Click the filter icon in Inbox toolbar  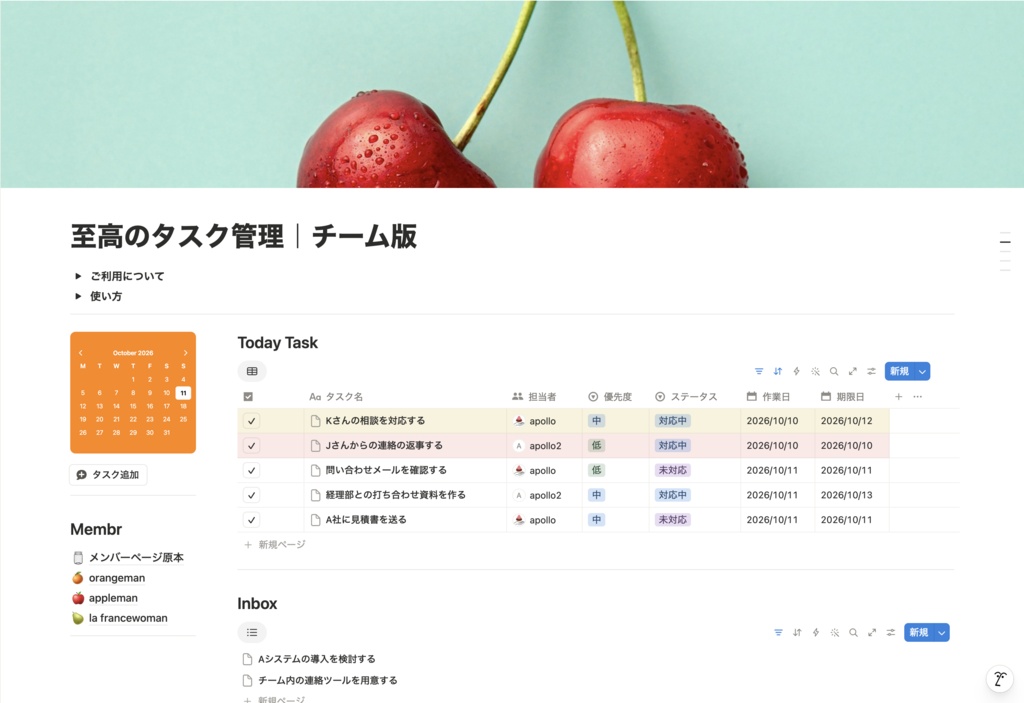click(778, 632)
